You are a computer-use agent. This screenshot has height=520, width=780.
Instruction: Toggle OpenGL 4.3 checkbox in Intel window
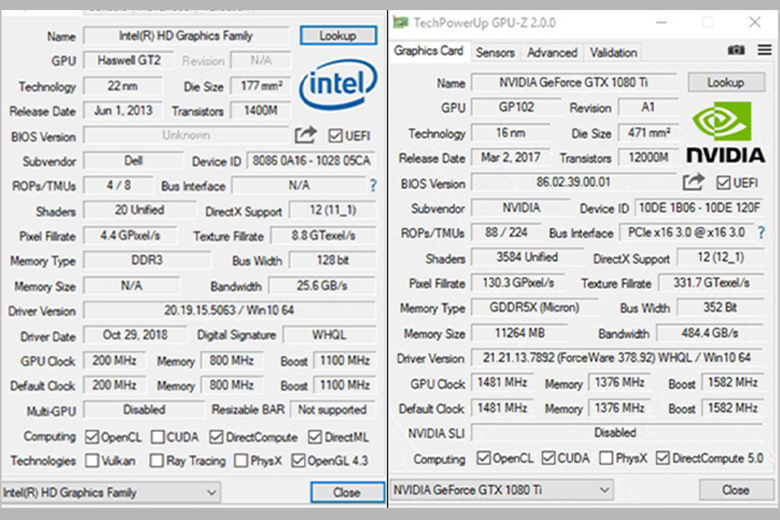[298, 460]
